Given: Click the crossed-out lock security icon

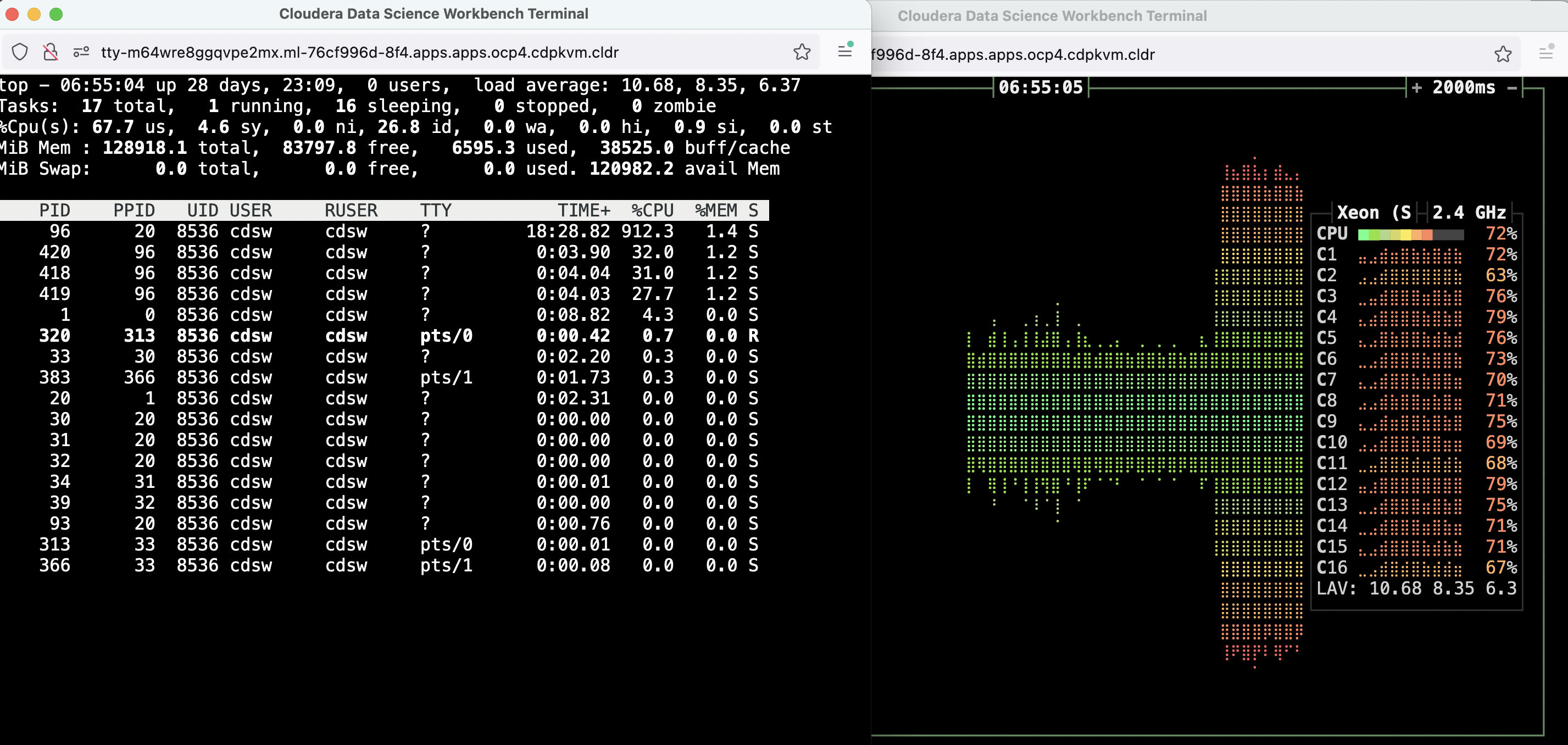Looking at the screenshot, I should (x=50, y=52).
